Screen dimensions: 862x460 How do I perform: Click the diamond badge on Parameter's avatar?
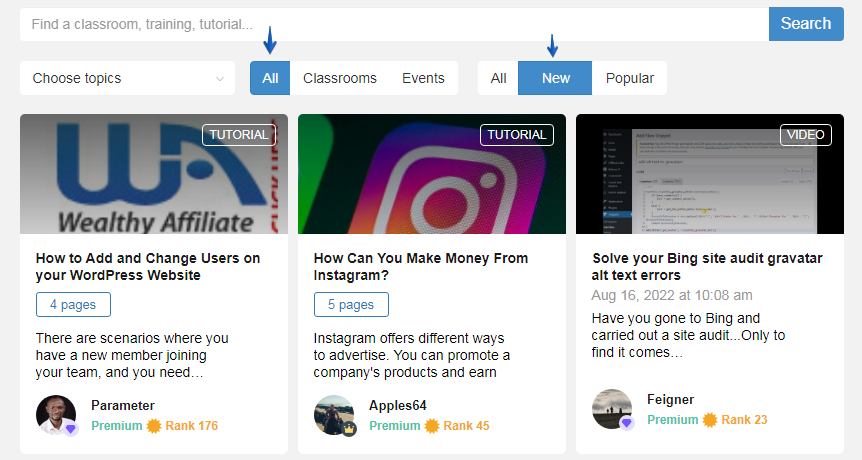(x=70, y=429)
